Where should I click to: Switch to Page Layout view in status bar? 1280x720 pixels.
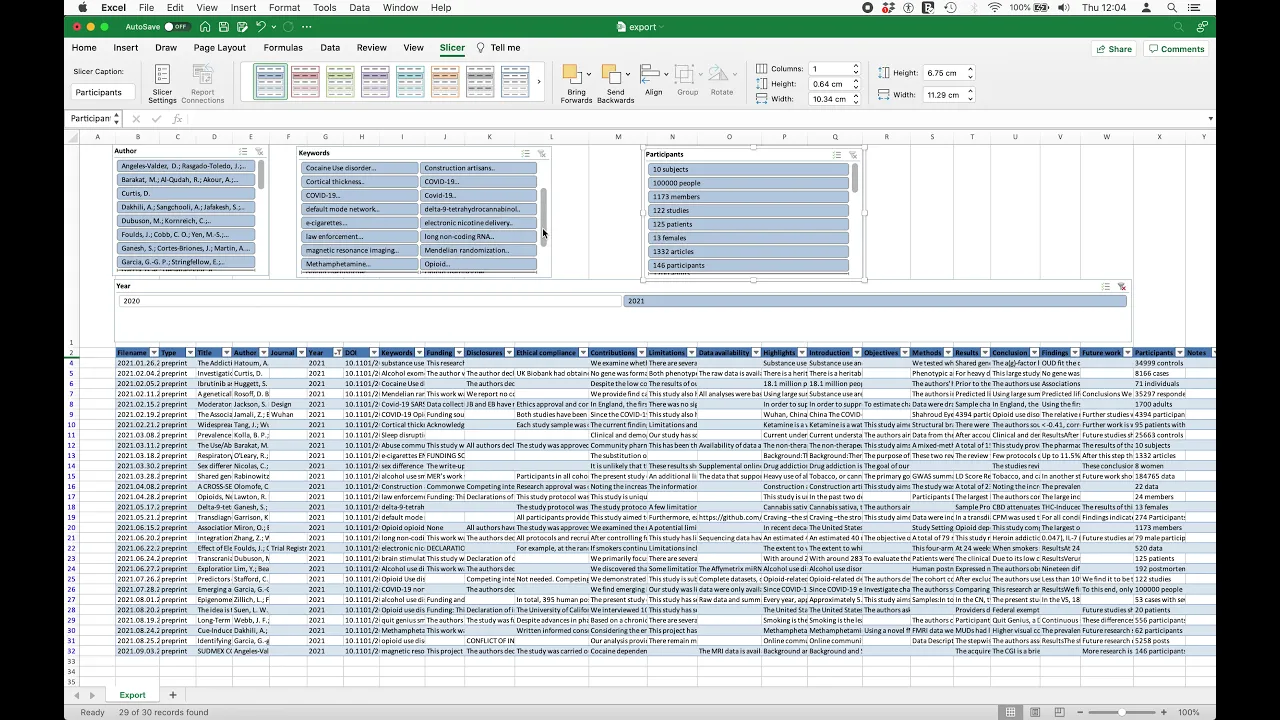coord(1035,712)
